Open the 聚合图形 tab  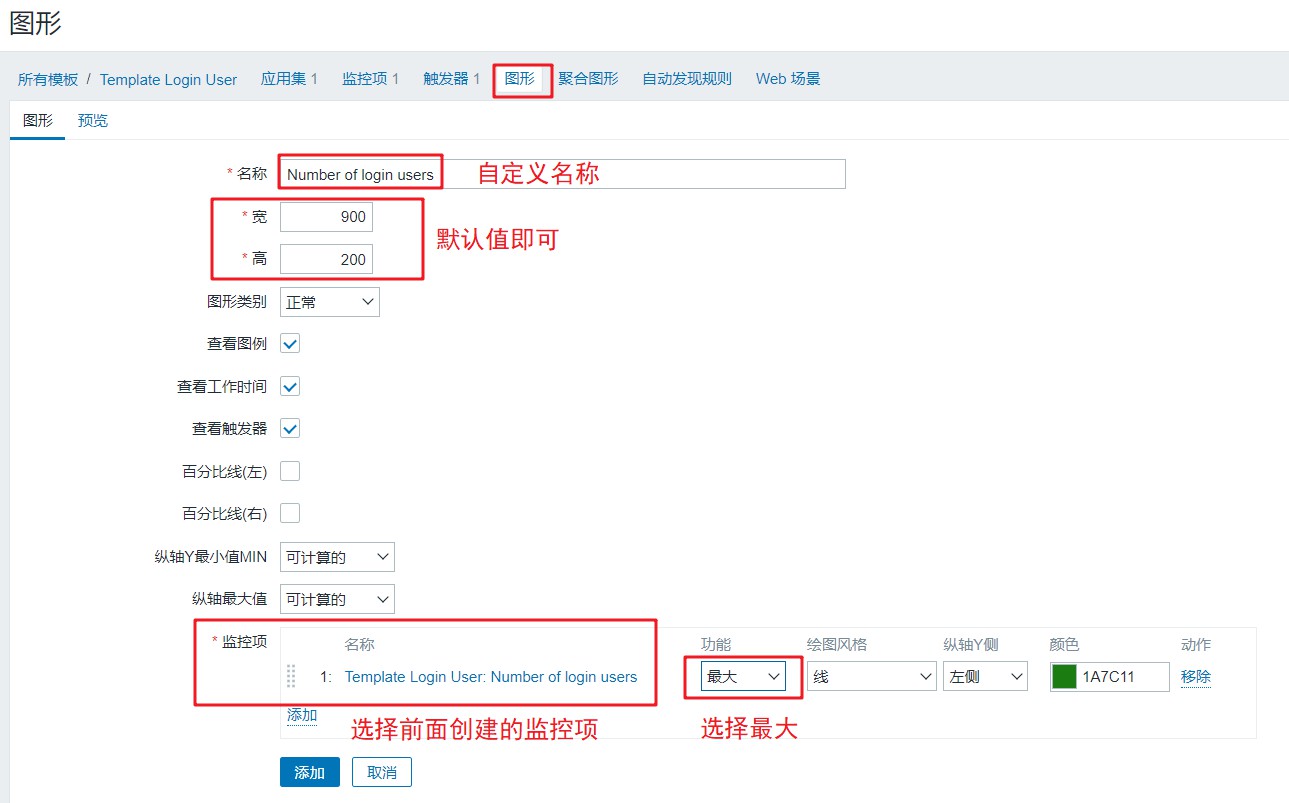(x=588, y=79)
